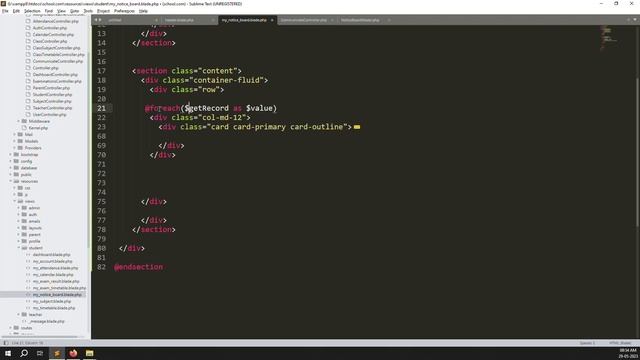Open dashboard.blade.php in student folder

tap(51, 255)
